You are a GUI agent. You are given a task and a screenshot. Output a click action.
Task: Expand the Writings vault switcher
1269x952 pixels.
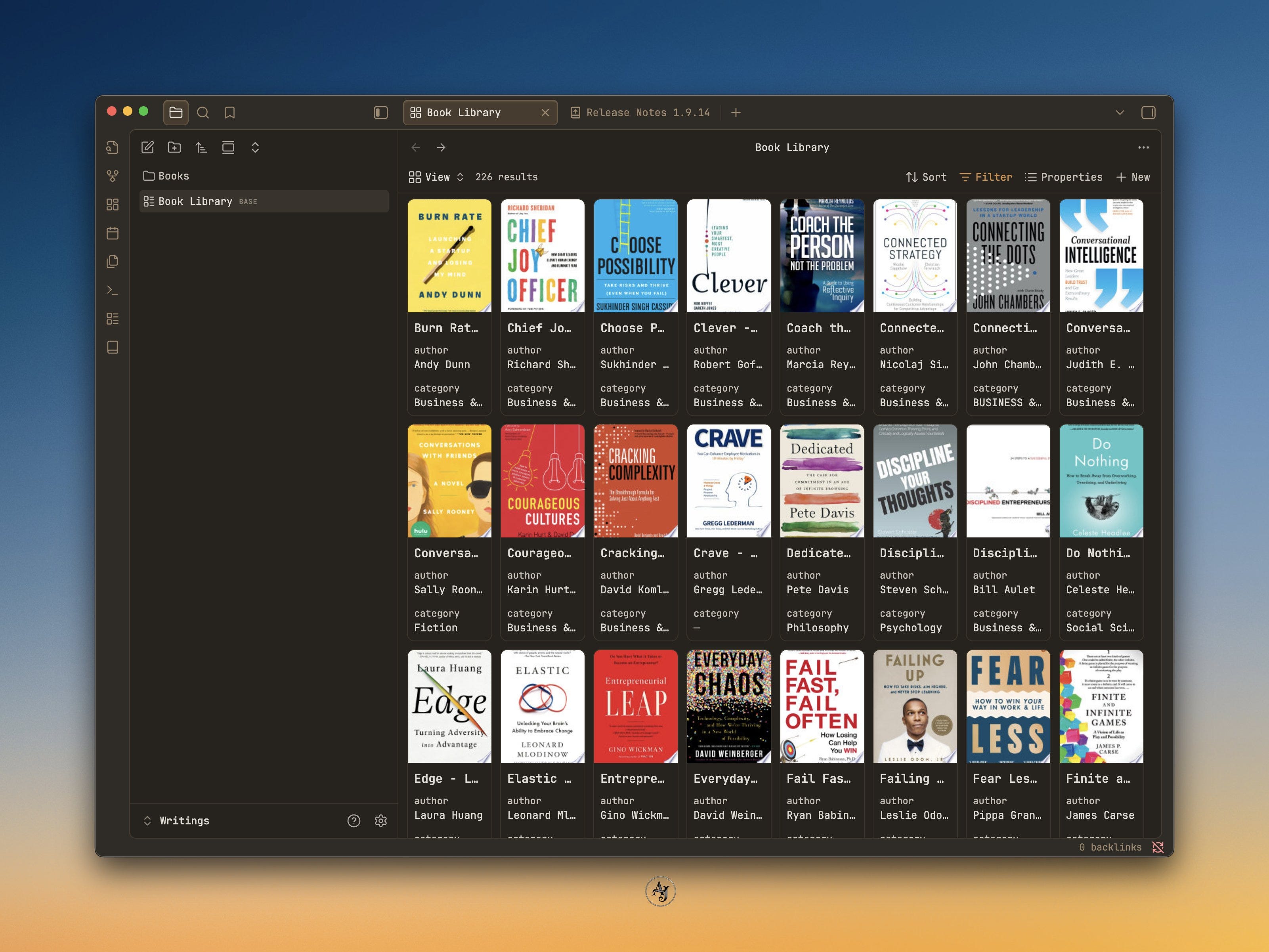178,820
